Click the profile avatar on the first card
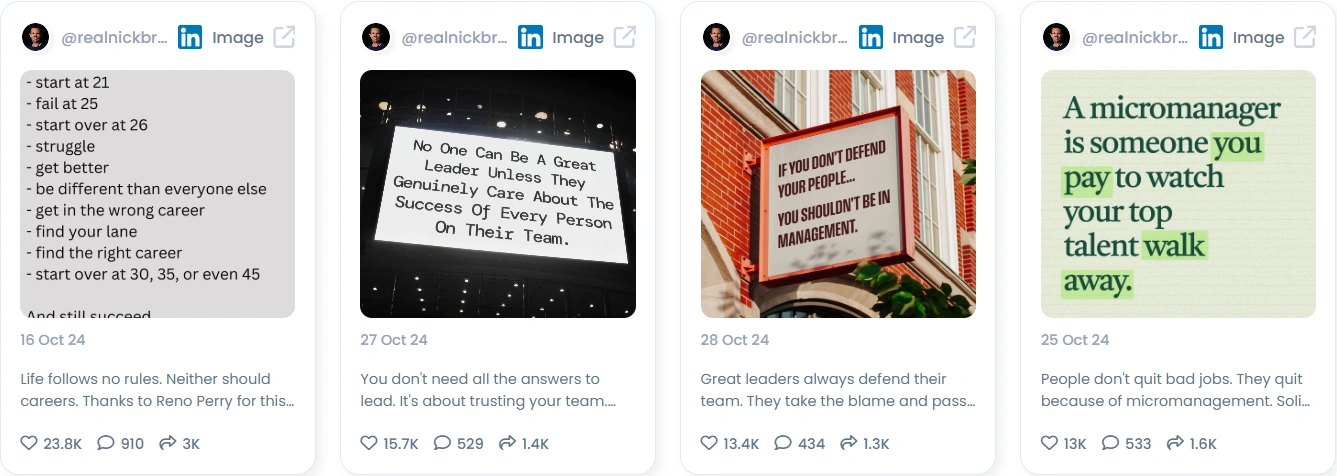Viewport: 1337px width, 476px height. (35, 37)
